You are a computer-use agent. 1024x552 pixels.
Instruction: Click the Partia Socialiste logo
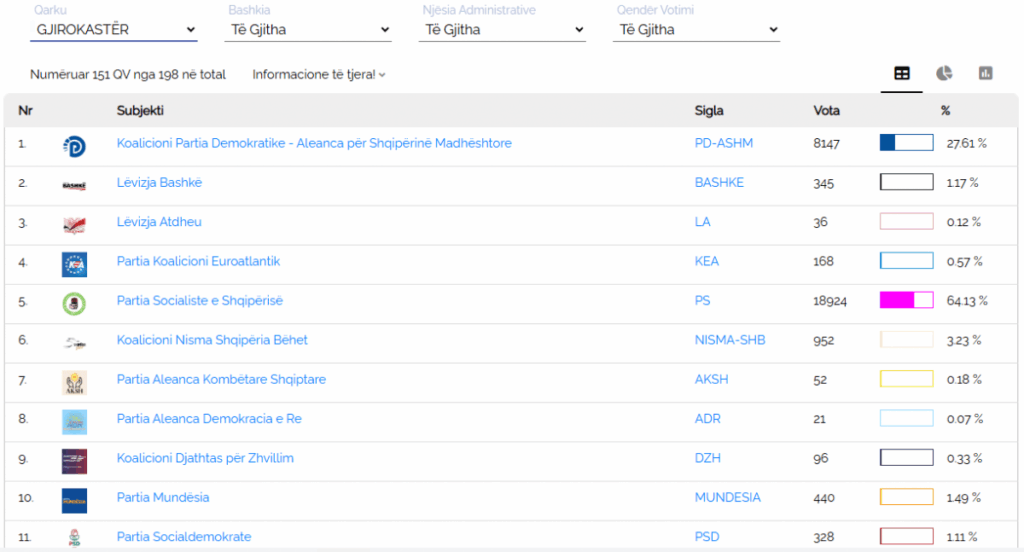click(x=74, y=304)
